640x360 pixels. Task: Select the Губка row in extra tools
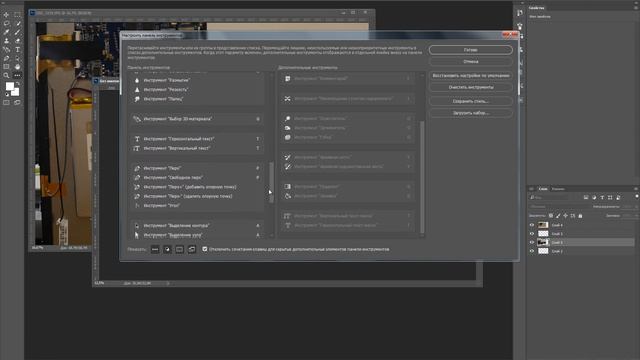(347, 138)
